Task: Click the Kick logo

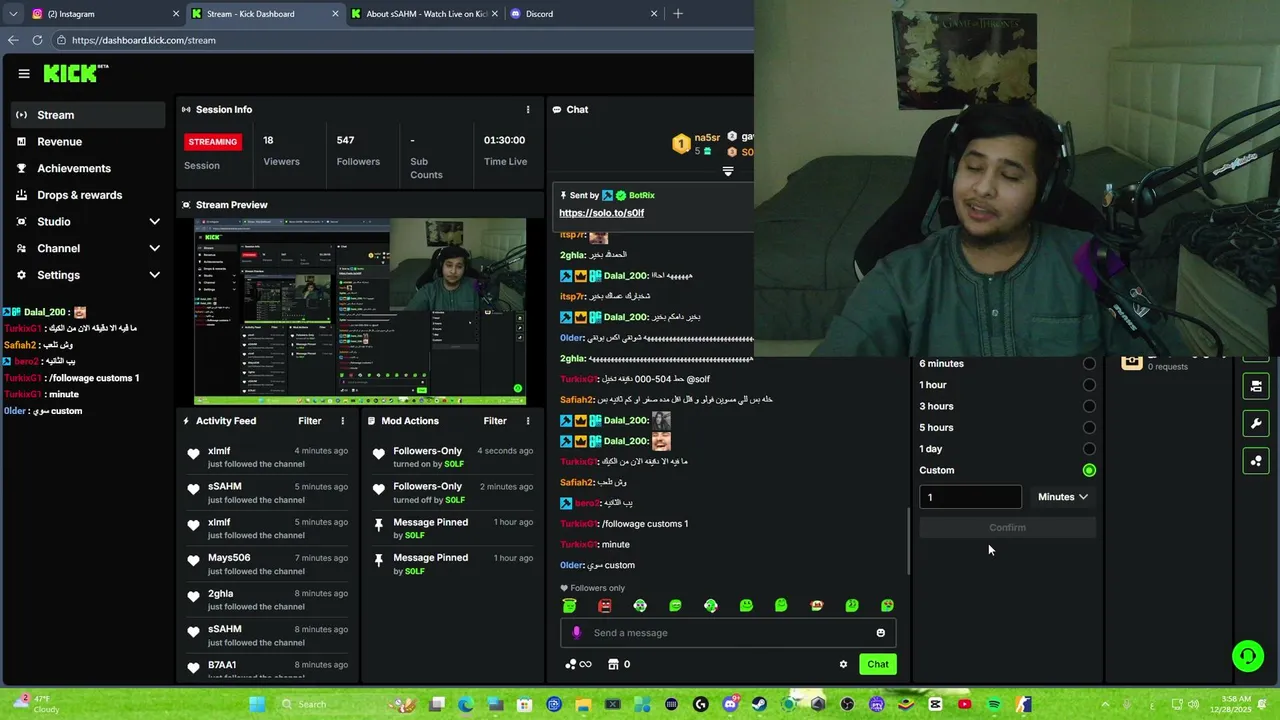Action: pos(76,74)
